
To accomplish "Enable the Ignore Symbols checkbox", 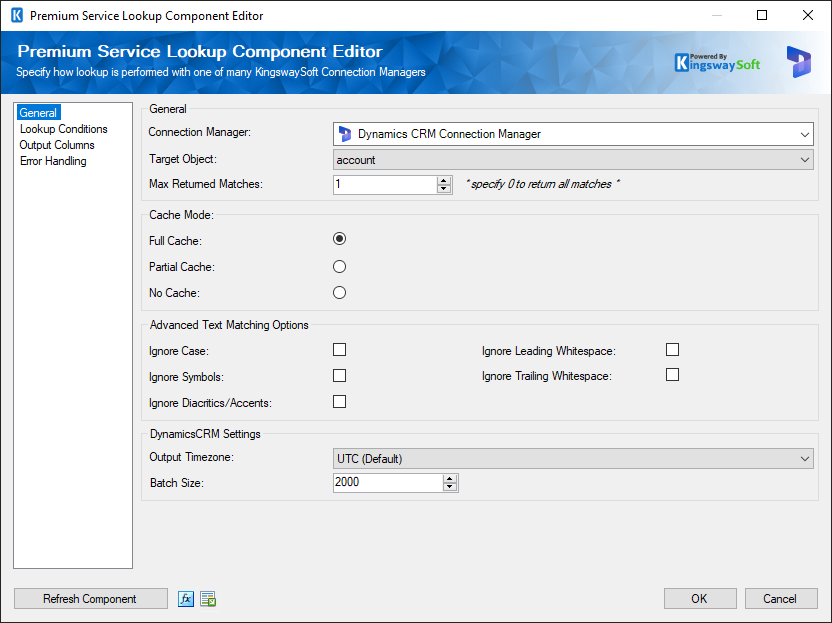I will click(x=340, y=376).
